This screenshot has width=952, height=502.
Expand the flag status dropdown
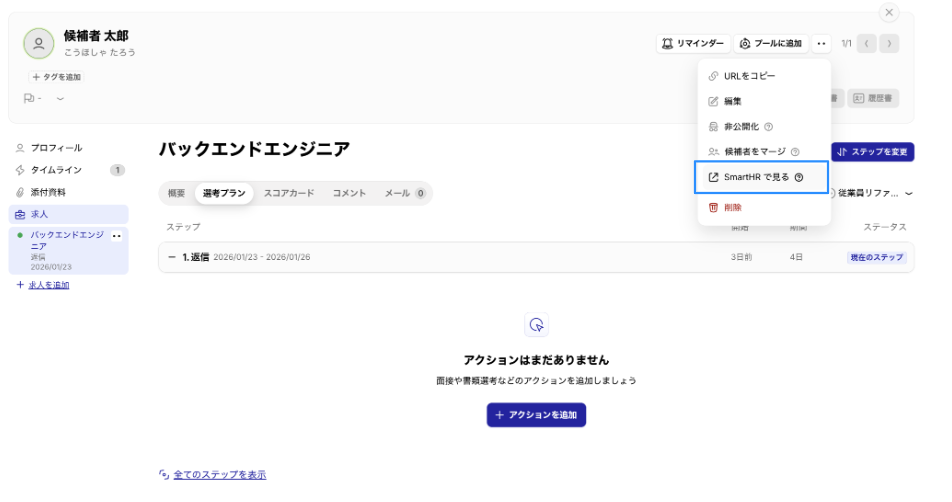(x=60, y=98)
